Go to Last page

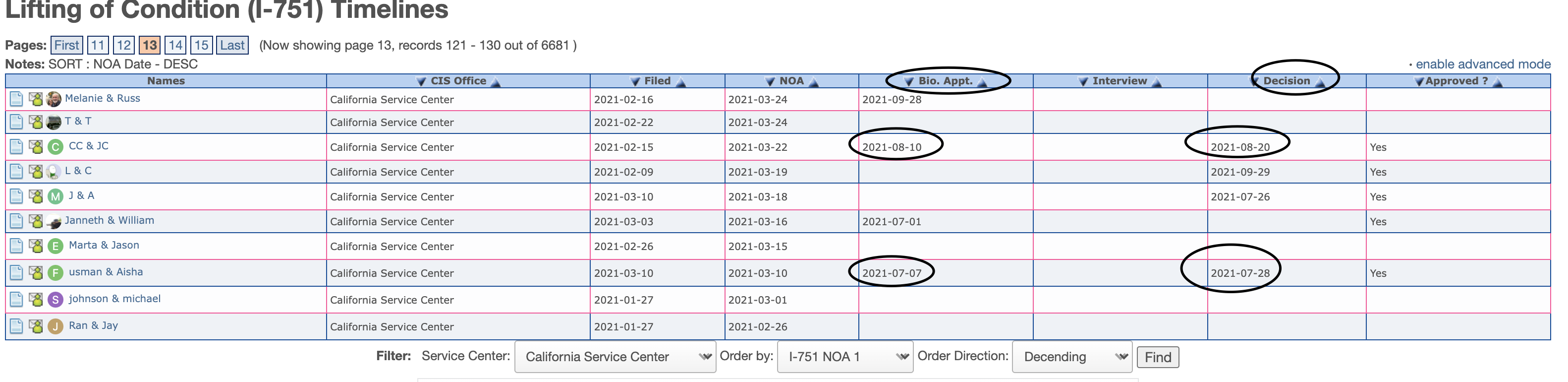pyautogui.click(x=232, y=45)
